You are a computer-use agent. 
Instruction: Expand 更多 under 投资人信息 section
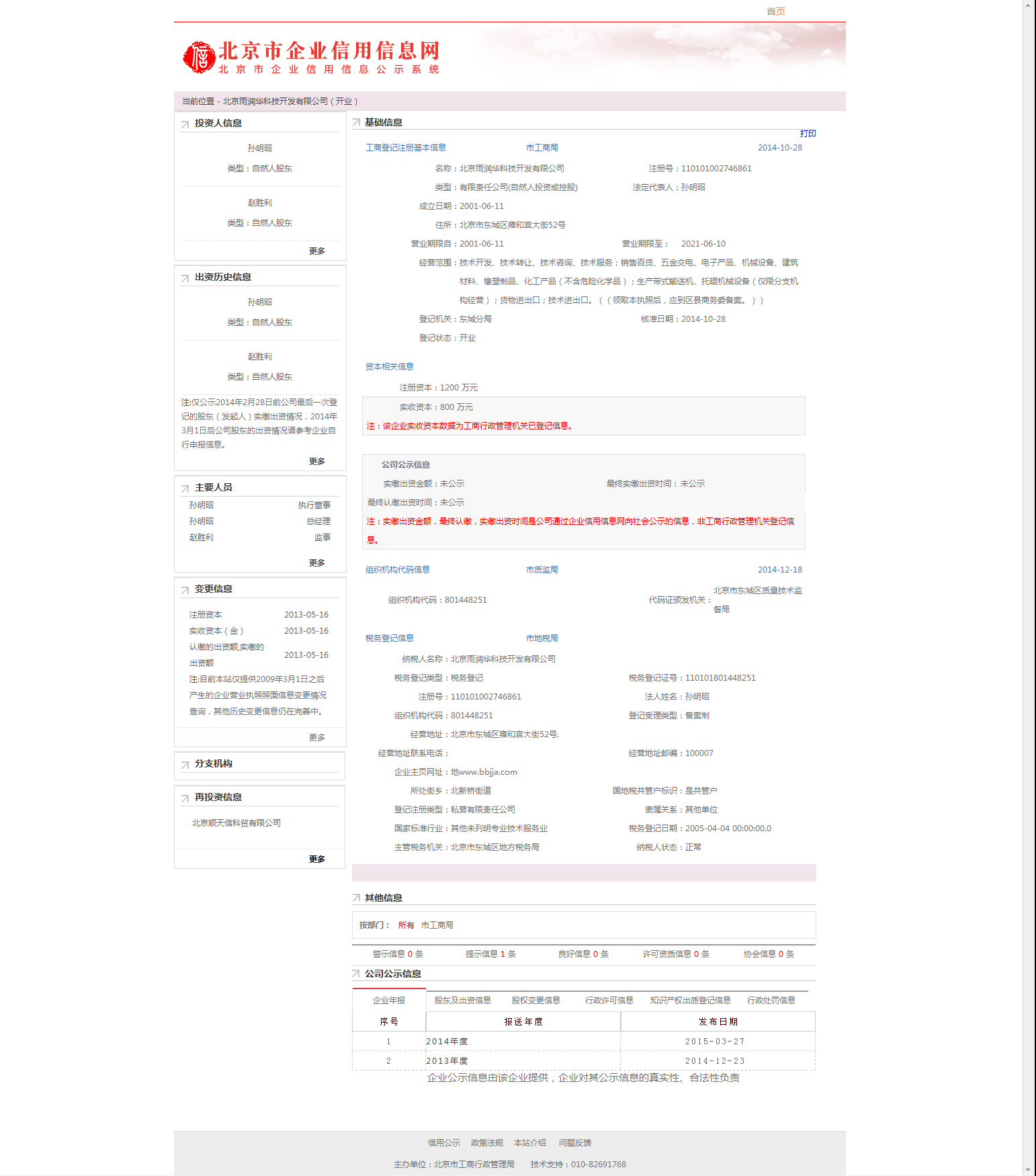(x=316, y=251)
